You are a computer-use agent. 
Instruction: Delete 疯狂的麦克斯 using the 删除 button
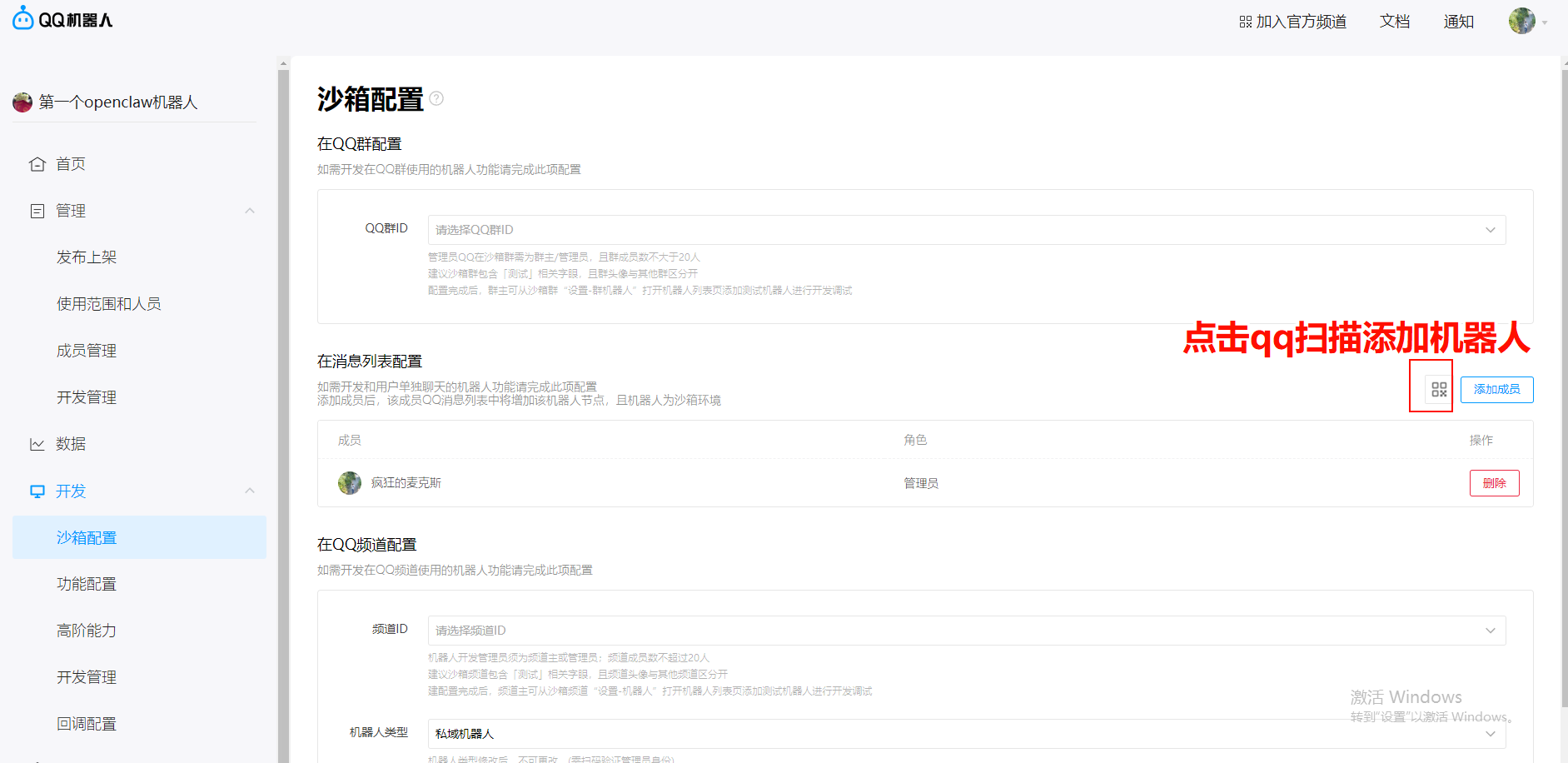(1494, 482)
